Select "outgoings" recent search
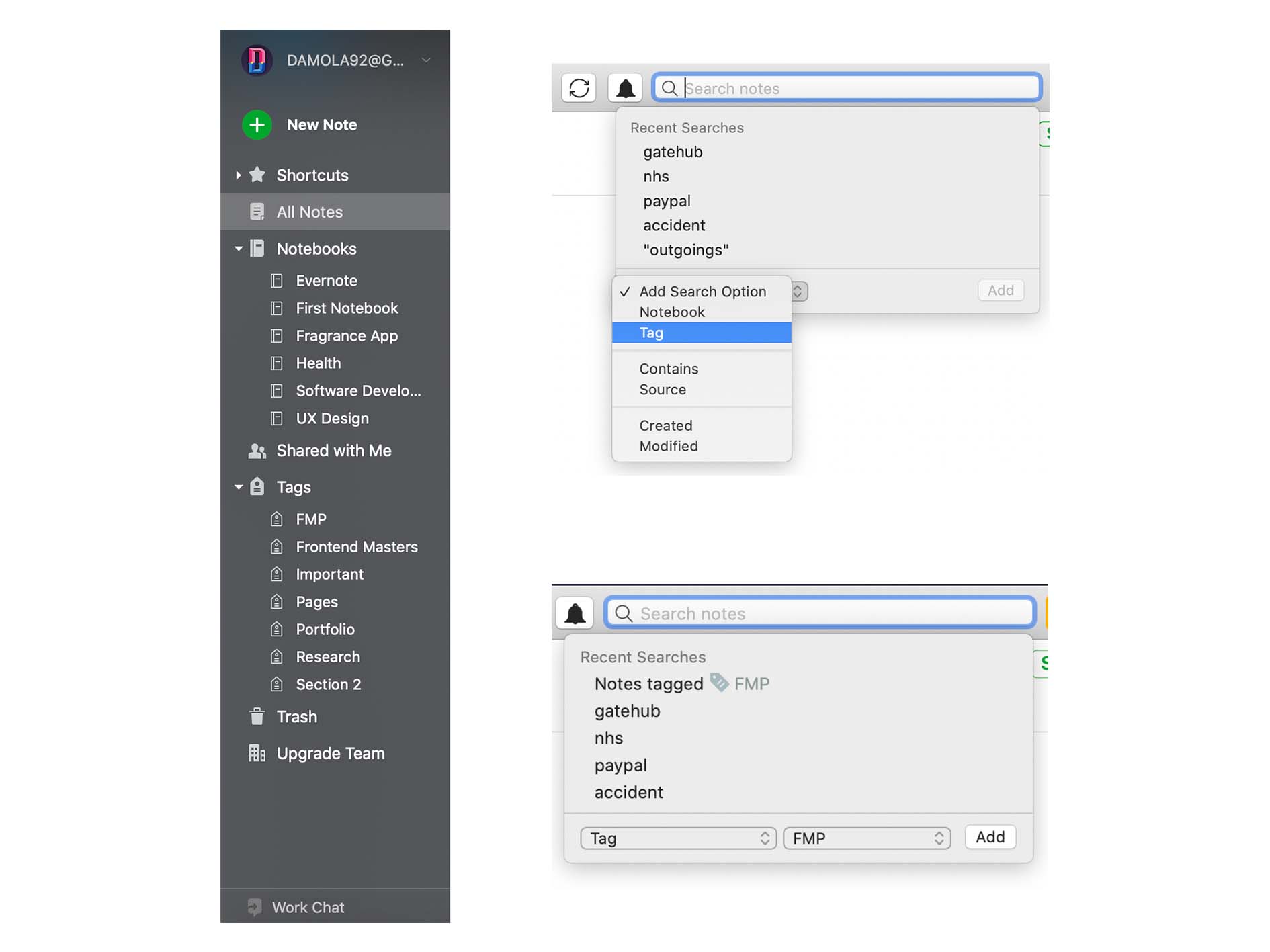 click(x=686, y=251)
